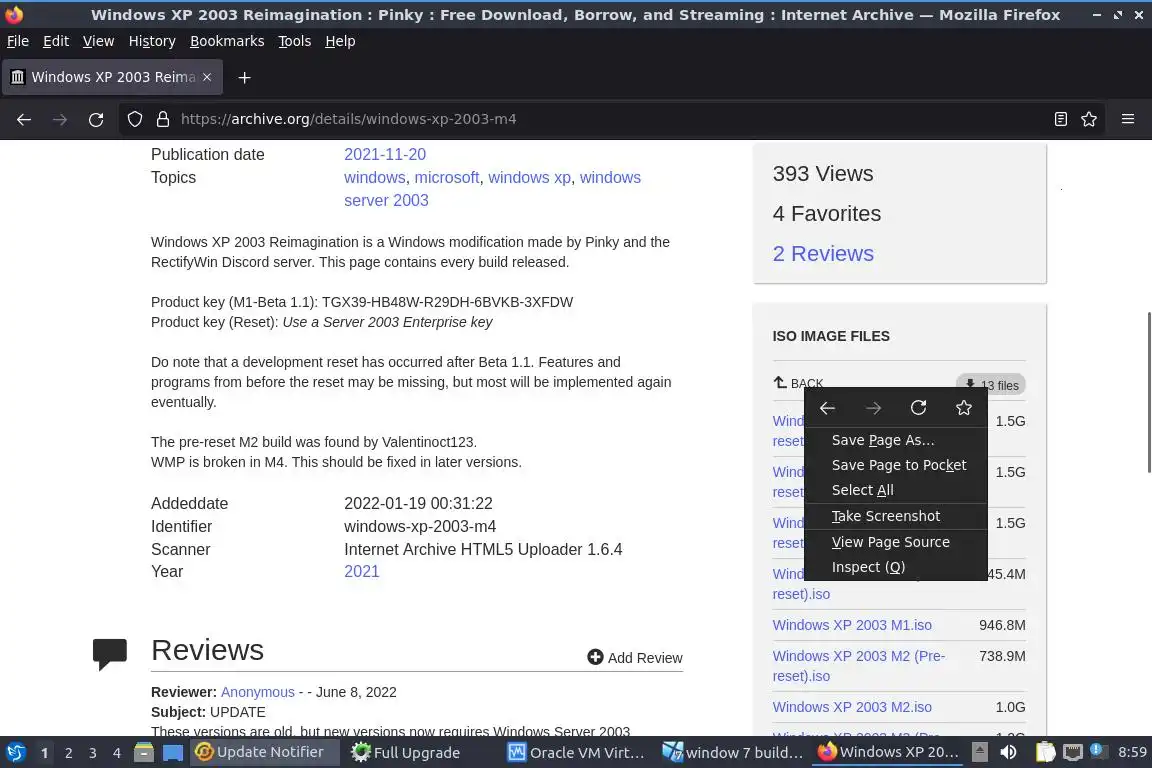Download Windows XP 2003 M1.iso
This screenshot has width=1152, height=768.
pos(852,625)
